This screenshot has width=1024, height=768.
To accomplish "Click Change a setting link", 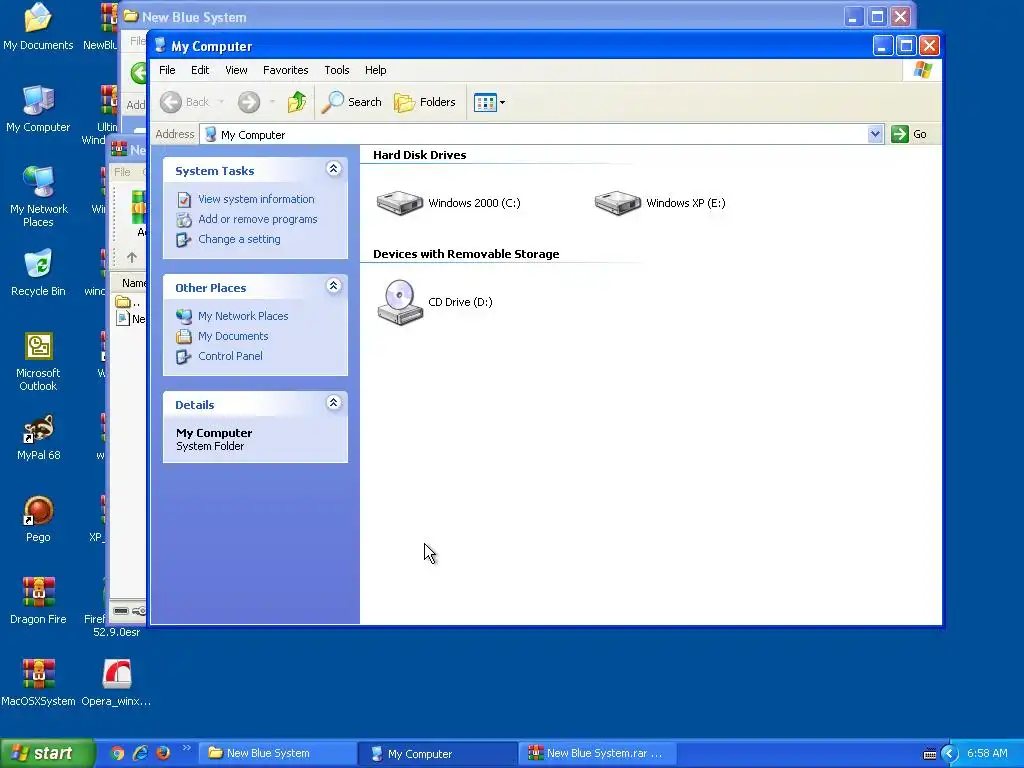I will pyautogui.click(x=239, y=240).
